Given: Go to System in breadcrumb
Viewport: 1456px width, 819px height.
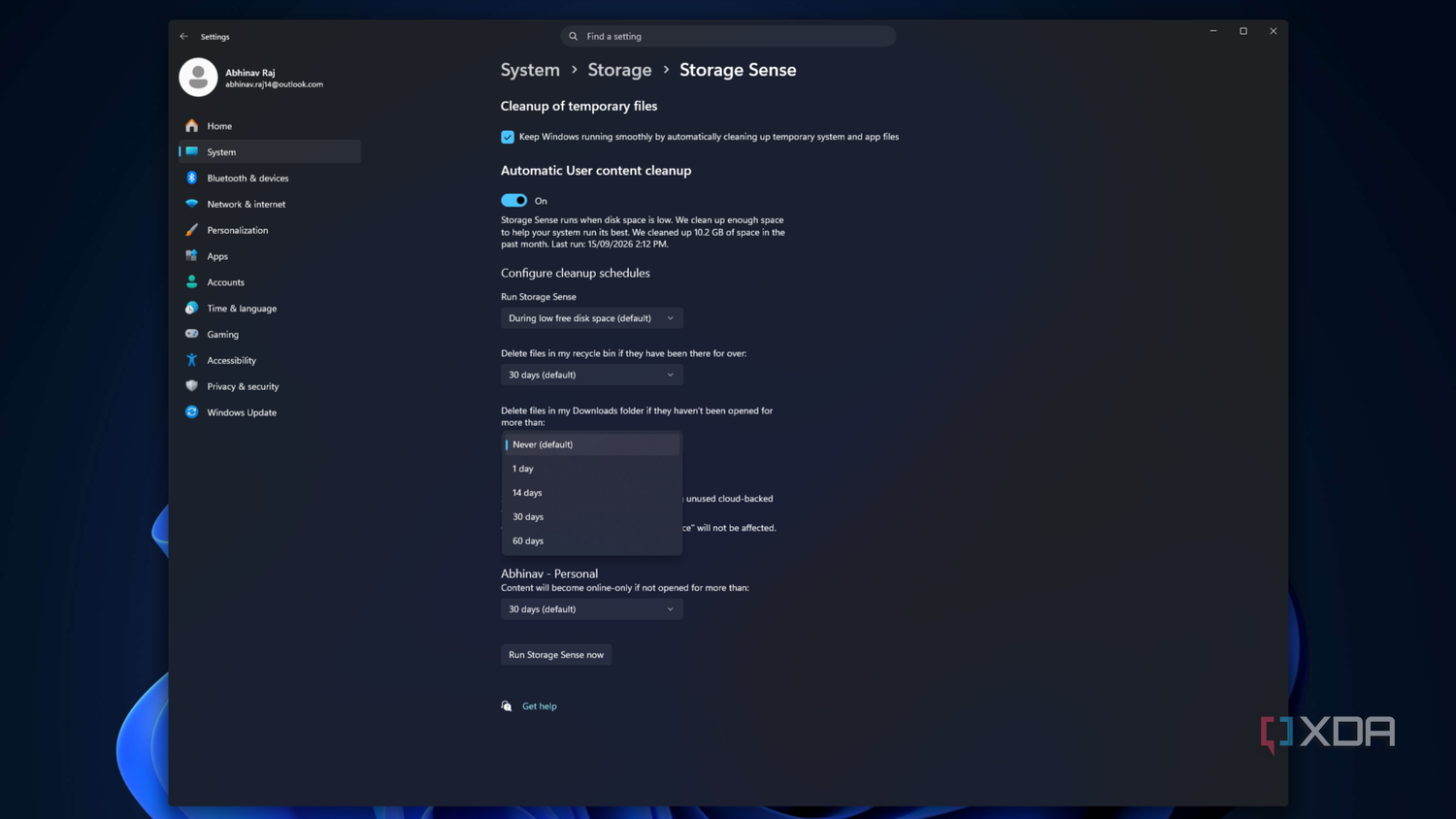Looking at the screenshot, I should coord(530,70).
